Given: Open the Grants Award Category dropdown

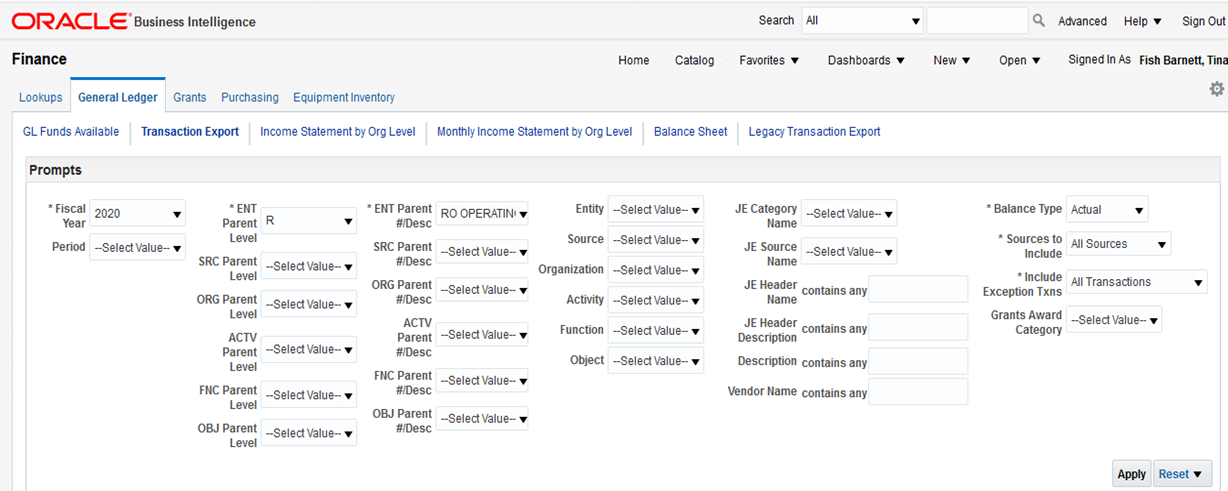Looking at the screenshot, I should 1114,320.
